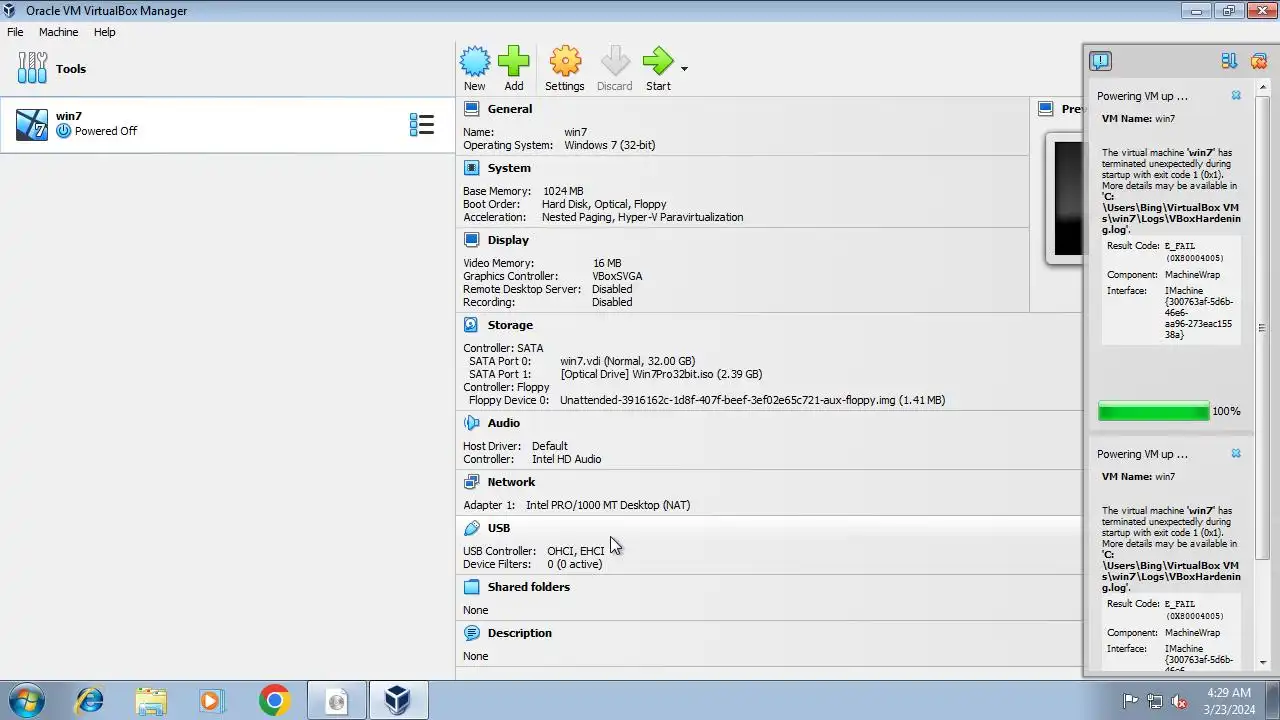This screenshot has width=1280, height=720.
Task: Open the Storage settings heading link
Action: pyautogui.click(x=510, y=325)
